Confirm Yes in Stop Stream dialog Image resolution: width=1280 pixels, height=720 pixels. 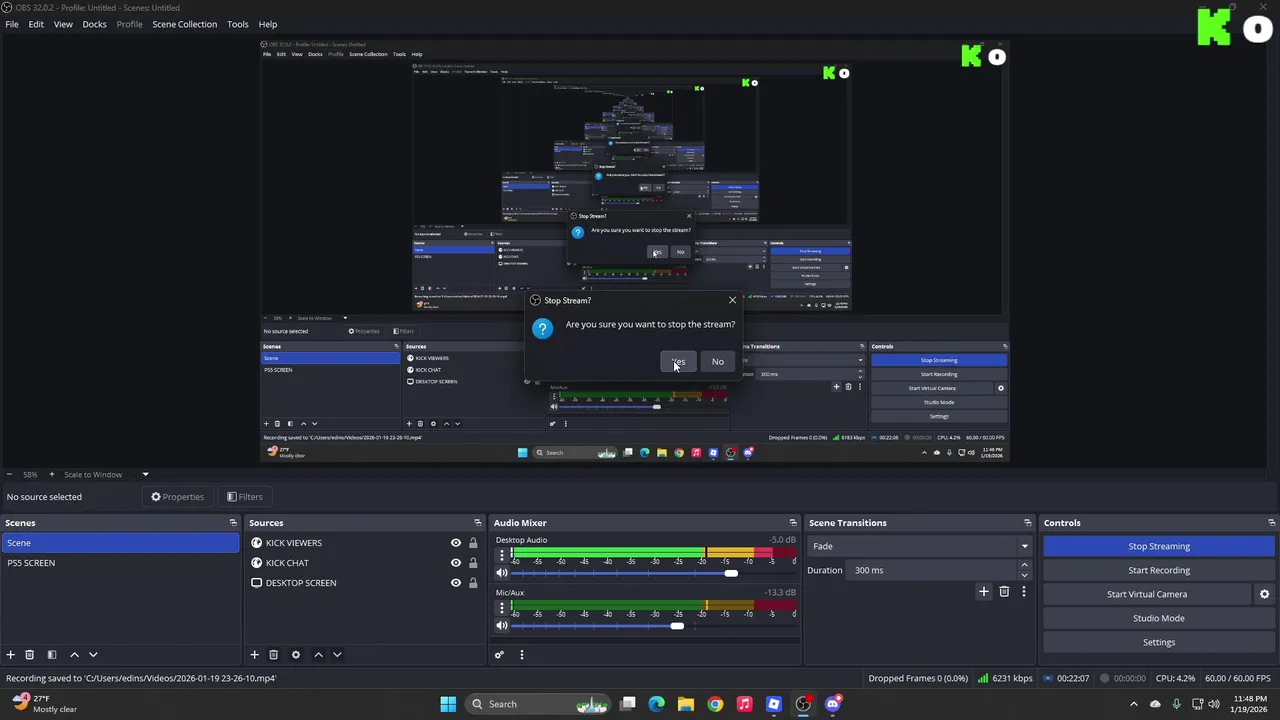point(678,362)
